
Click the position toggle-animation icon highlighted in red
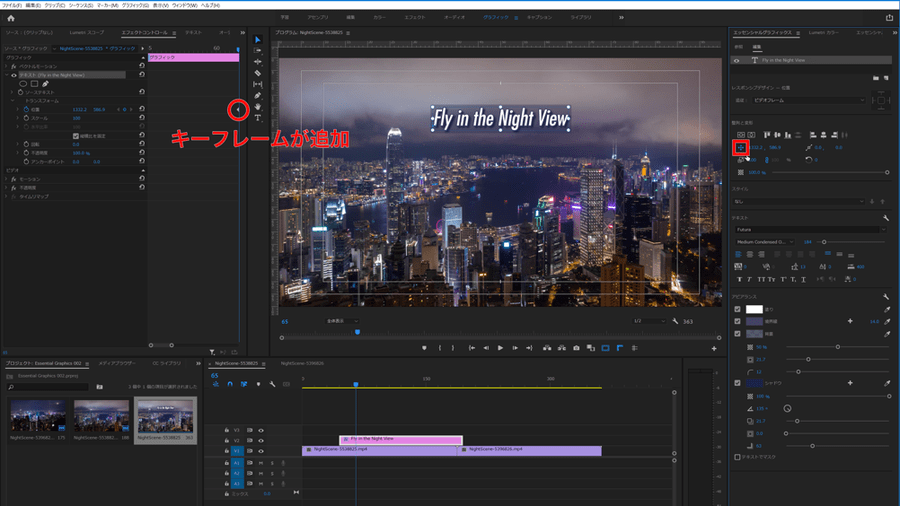tap(741, 147)
